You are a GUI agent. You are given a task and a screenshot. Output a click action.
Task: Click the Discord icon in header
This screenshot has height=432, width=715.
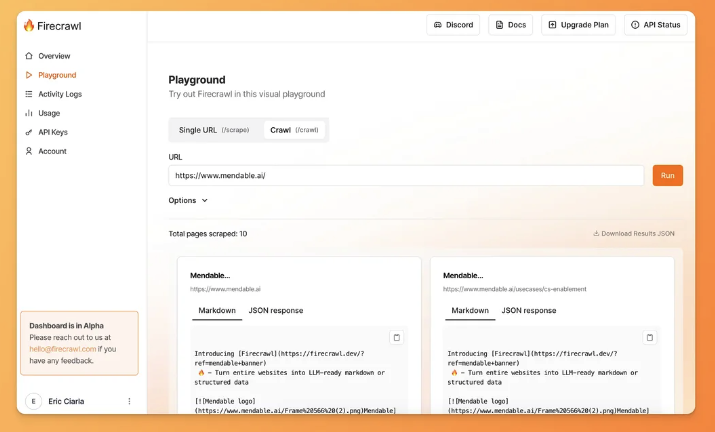438,25
